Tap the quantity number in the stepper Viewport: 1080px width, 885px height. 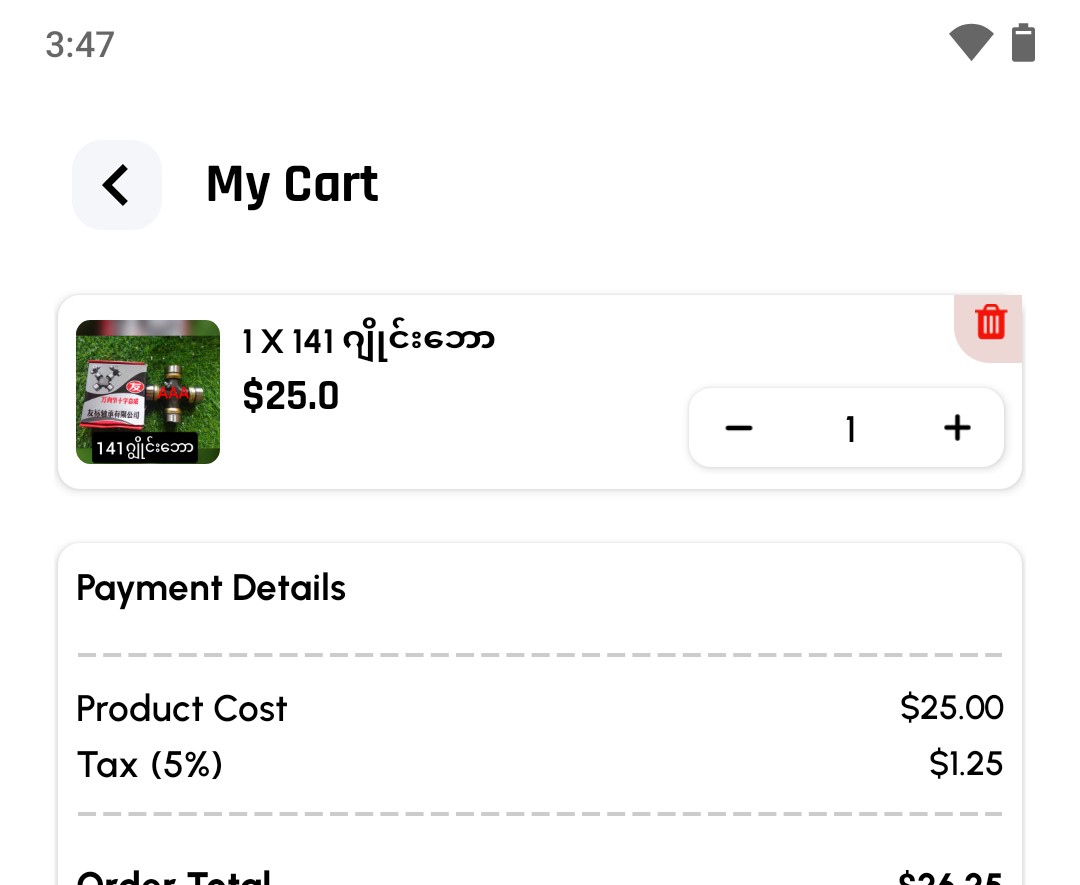coord(850,429)
